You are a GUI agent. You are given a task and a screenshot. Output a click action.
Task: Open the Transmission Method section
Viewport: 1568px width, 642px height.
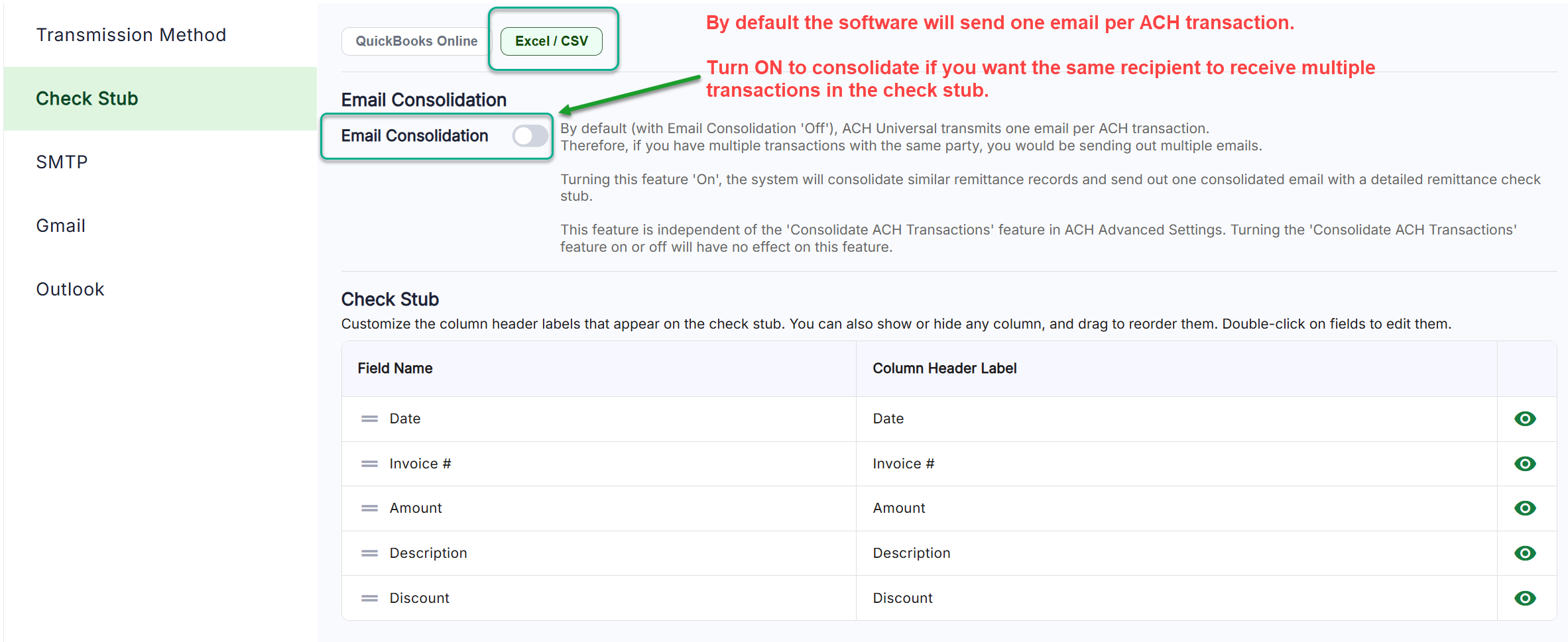point(131,34)
